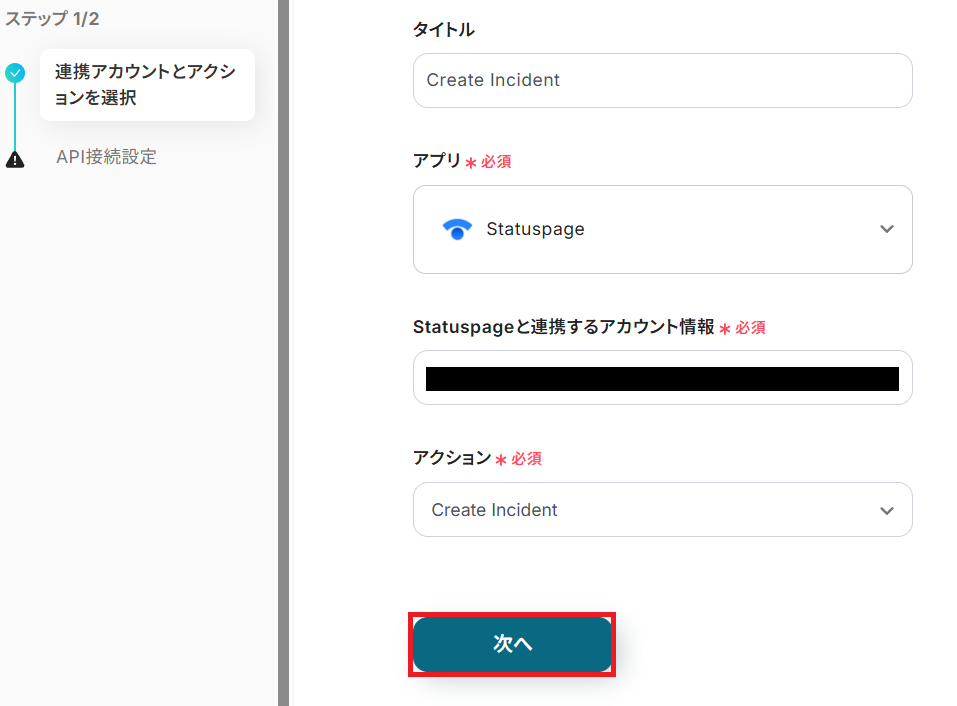Click the 必須 marker beside アカウント情報

(x=750, y=327)
